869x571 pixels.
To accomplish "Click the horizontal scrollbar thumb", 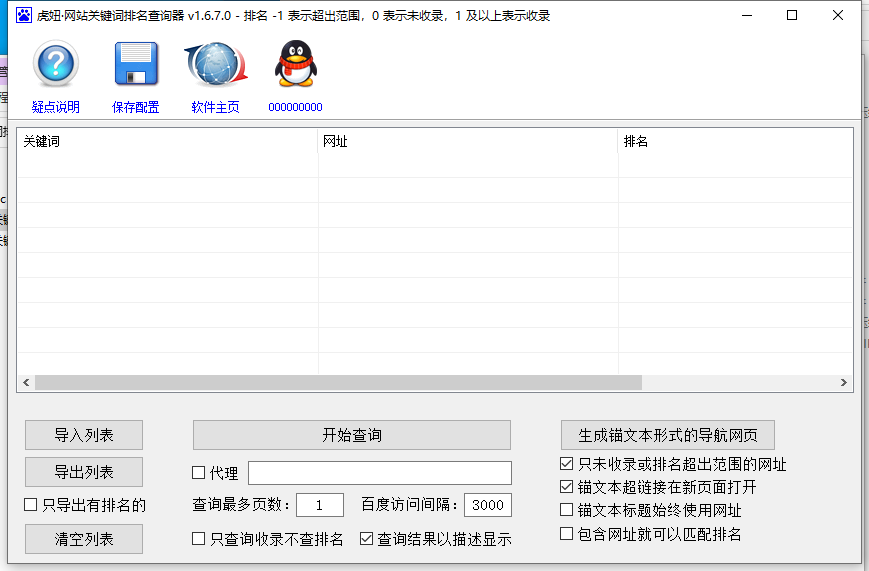I will click(338, 383).
